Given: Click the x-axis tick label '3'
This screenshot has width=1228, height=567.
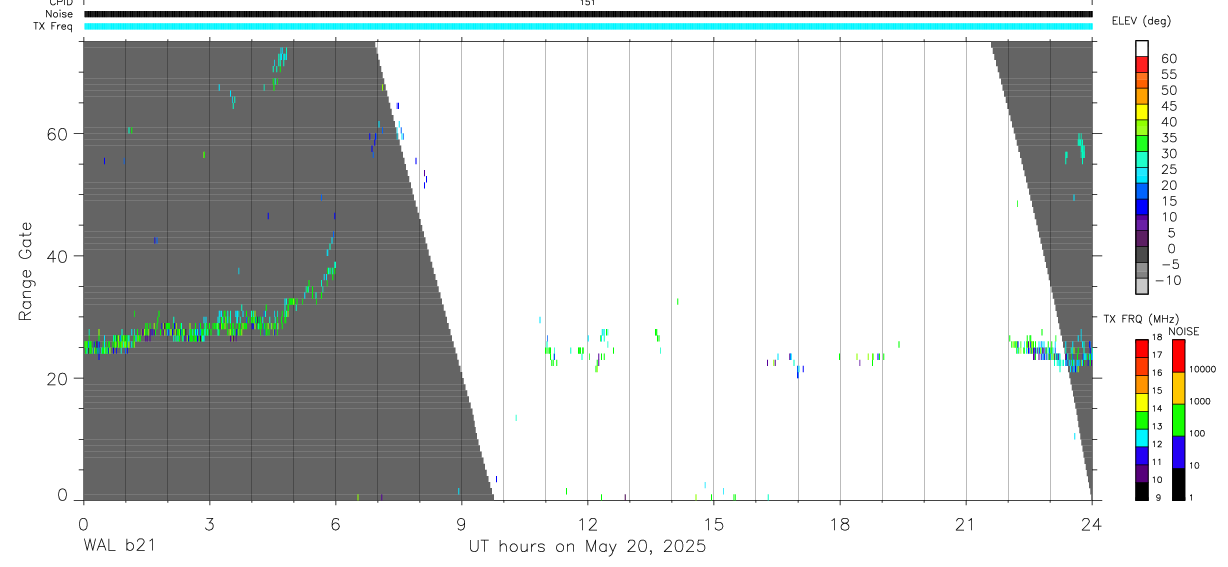Looking at the screenshot, I should (209, 524).
